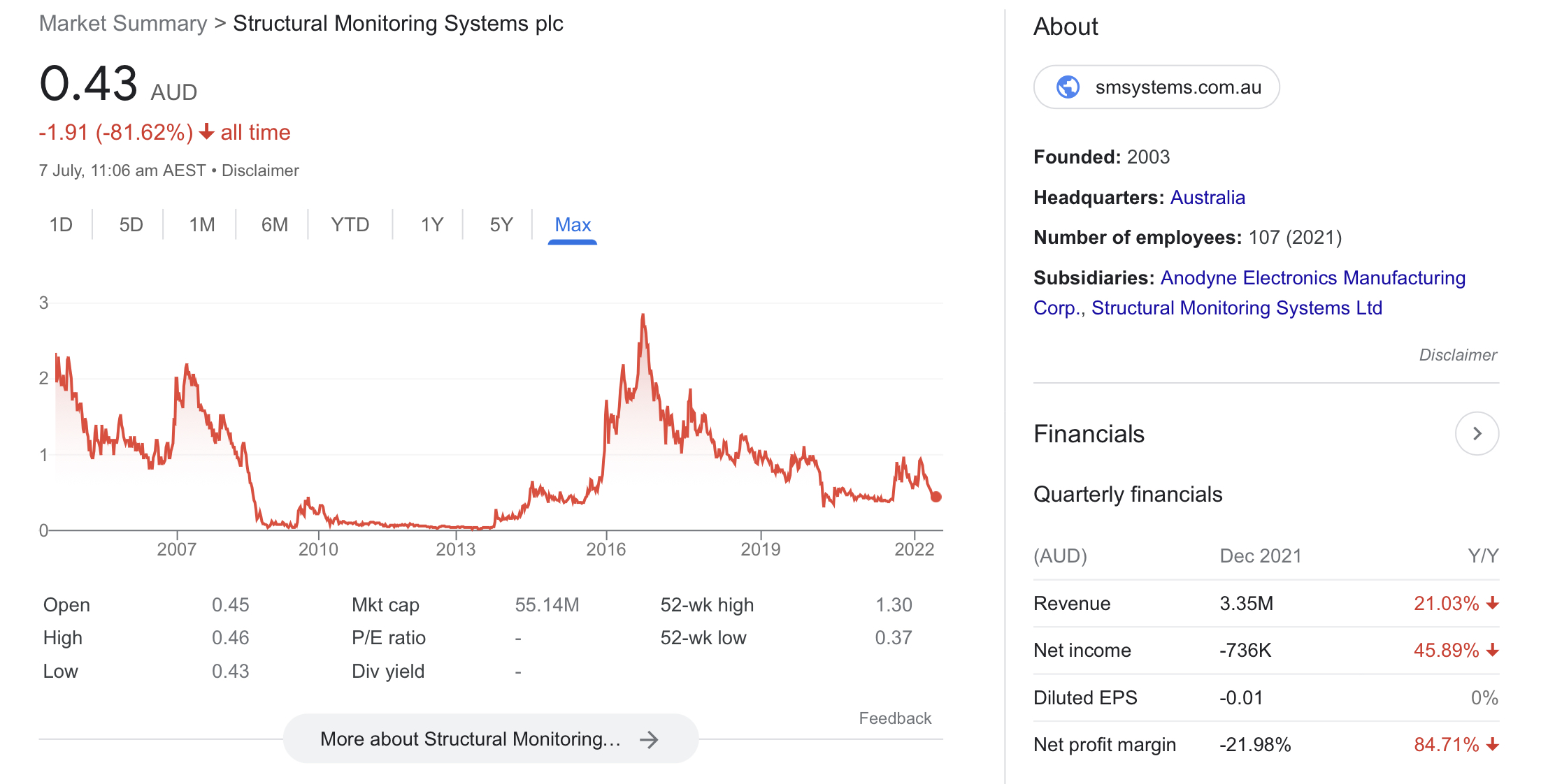The image size is (1555, 784).
Task: Click the 2019 label on chart axis
Action: click(761, 549)
